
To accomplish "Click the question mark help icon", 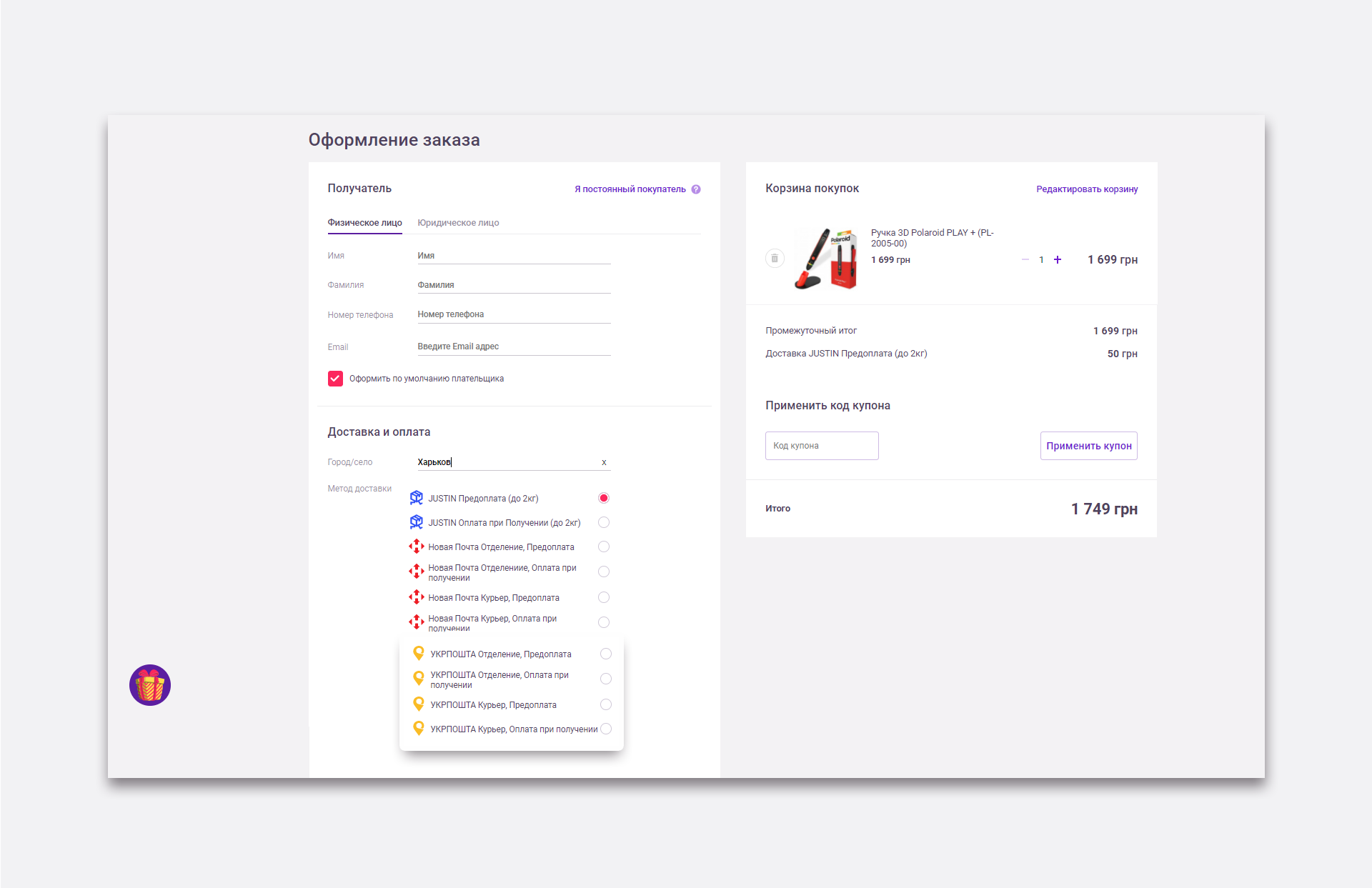I will click(696, 189).
